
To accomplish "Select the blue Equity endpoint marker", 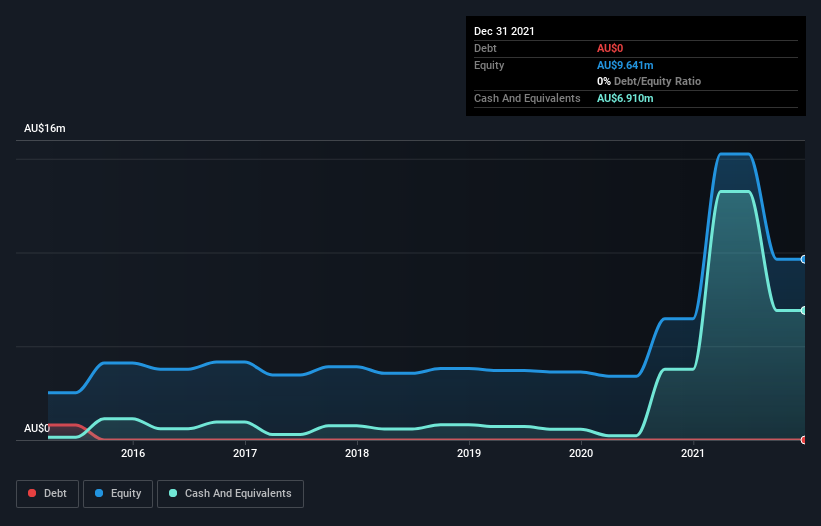I will pos(804,259).
